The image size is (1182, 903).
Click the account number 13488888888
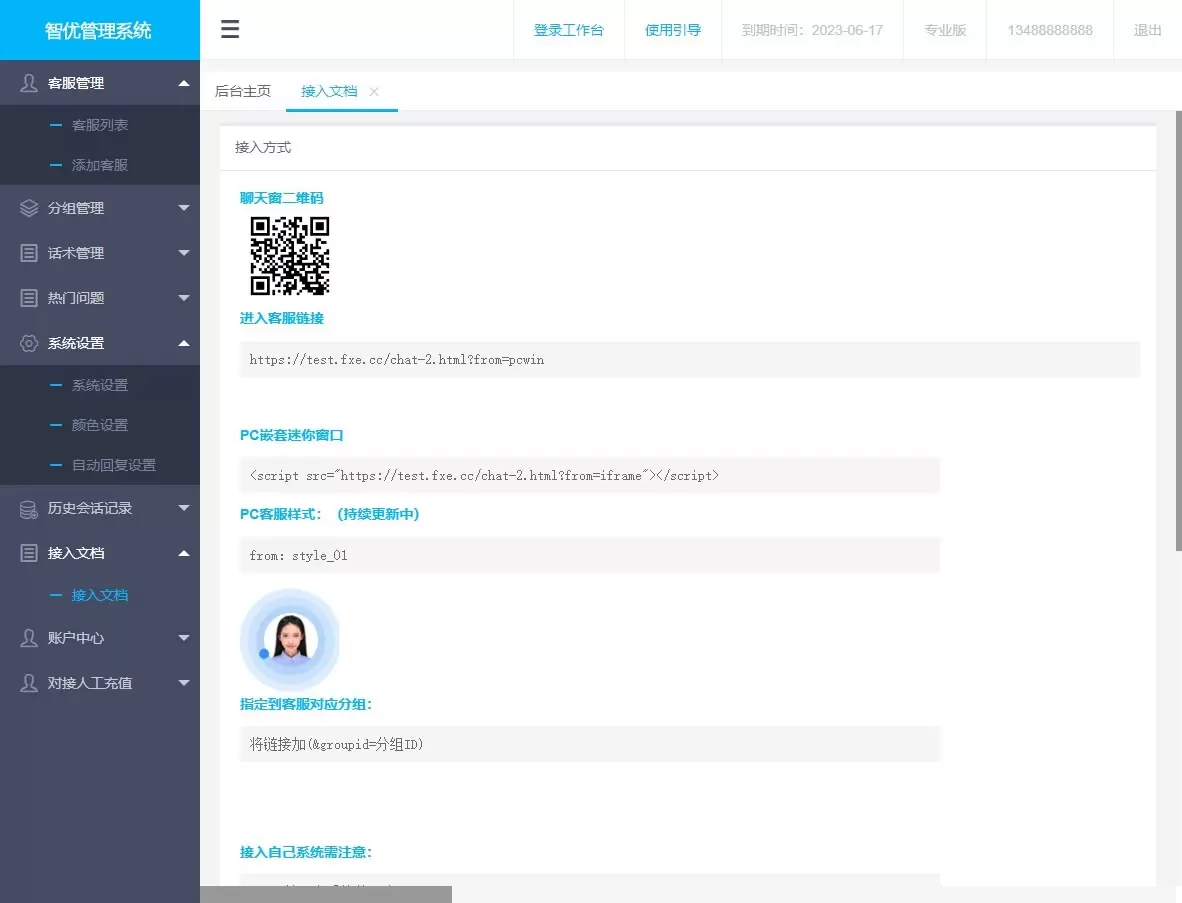pyautogui.click(x=1050, y=30)
